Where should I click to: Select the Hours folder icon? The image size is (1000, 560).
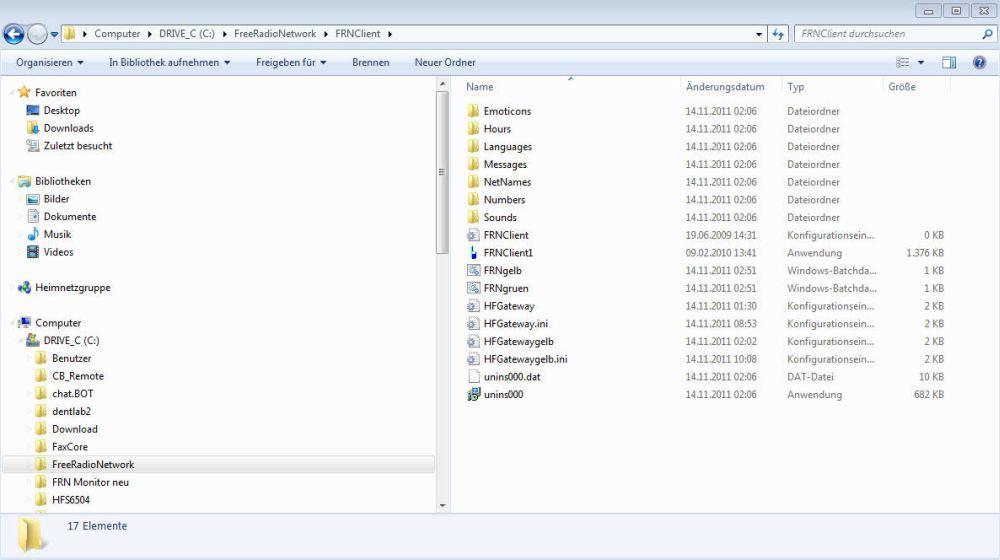pyautogui.click(x=473, y=129)
